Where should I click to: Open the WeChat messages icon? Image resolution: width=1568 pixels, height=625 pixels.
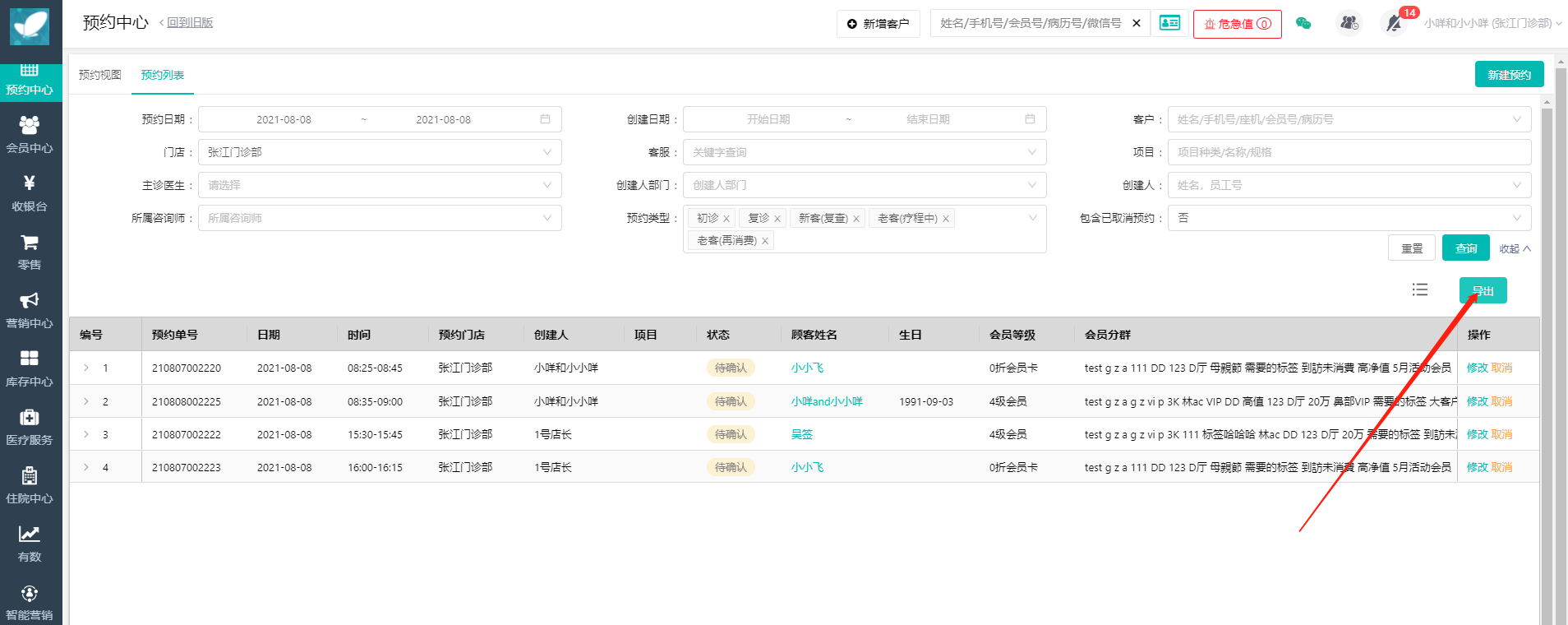[1303, 23]
